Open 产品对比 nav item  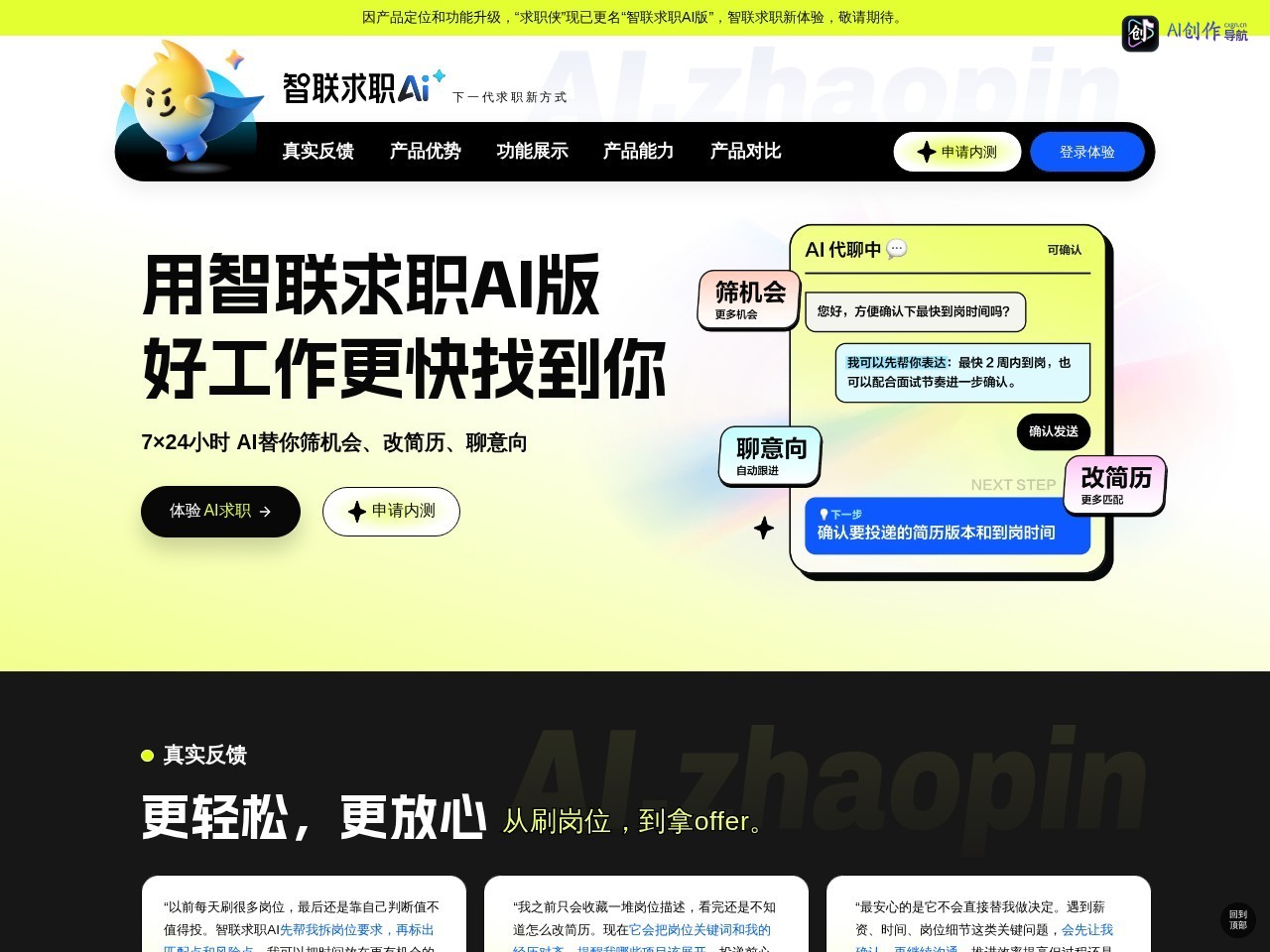coord(746,151)
